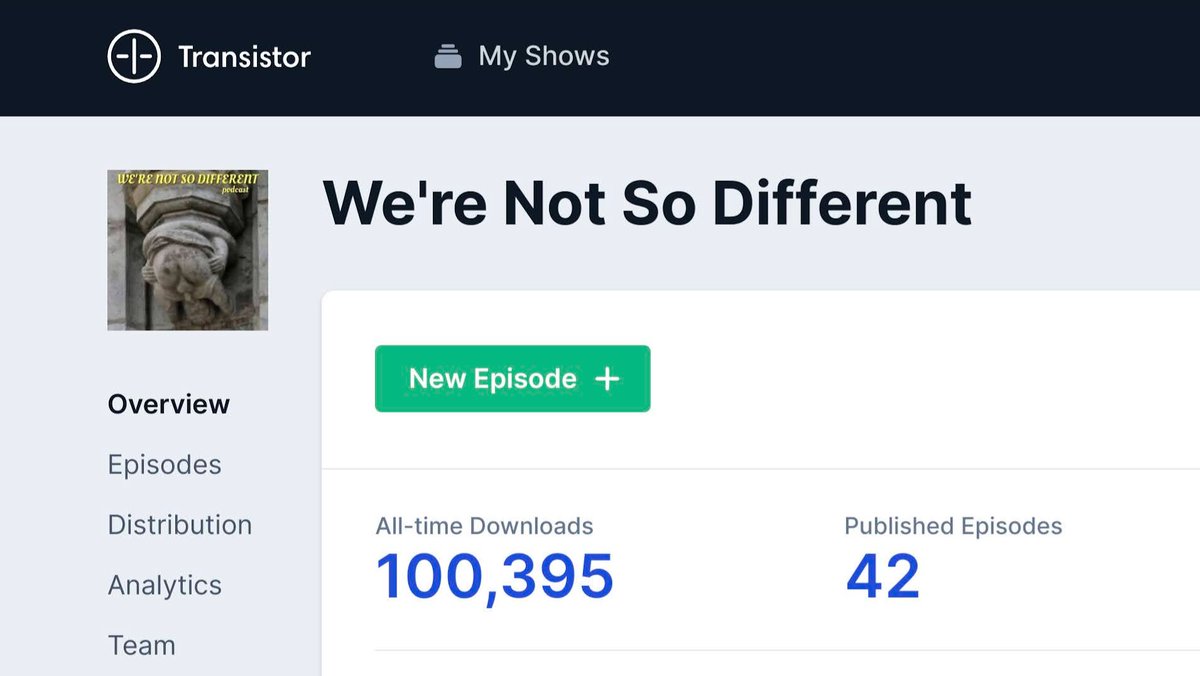Click the We're Not So Different podcast artwork
The height and width of the screenshot is (676, 1200).
coord(188,250)
